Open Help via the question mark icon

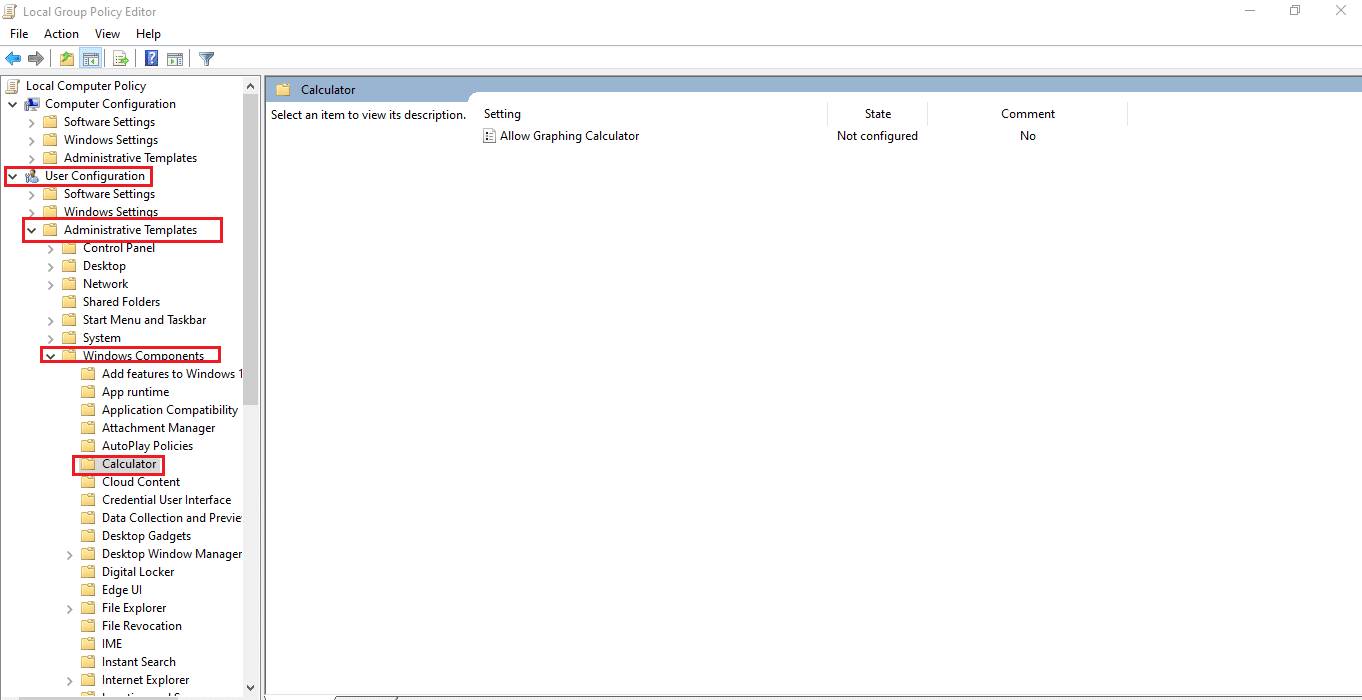[152, 58]
